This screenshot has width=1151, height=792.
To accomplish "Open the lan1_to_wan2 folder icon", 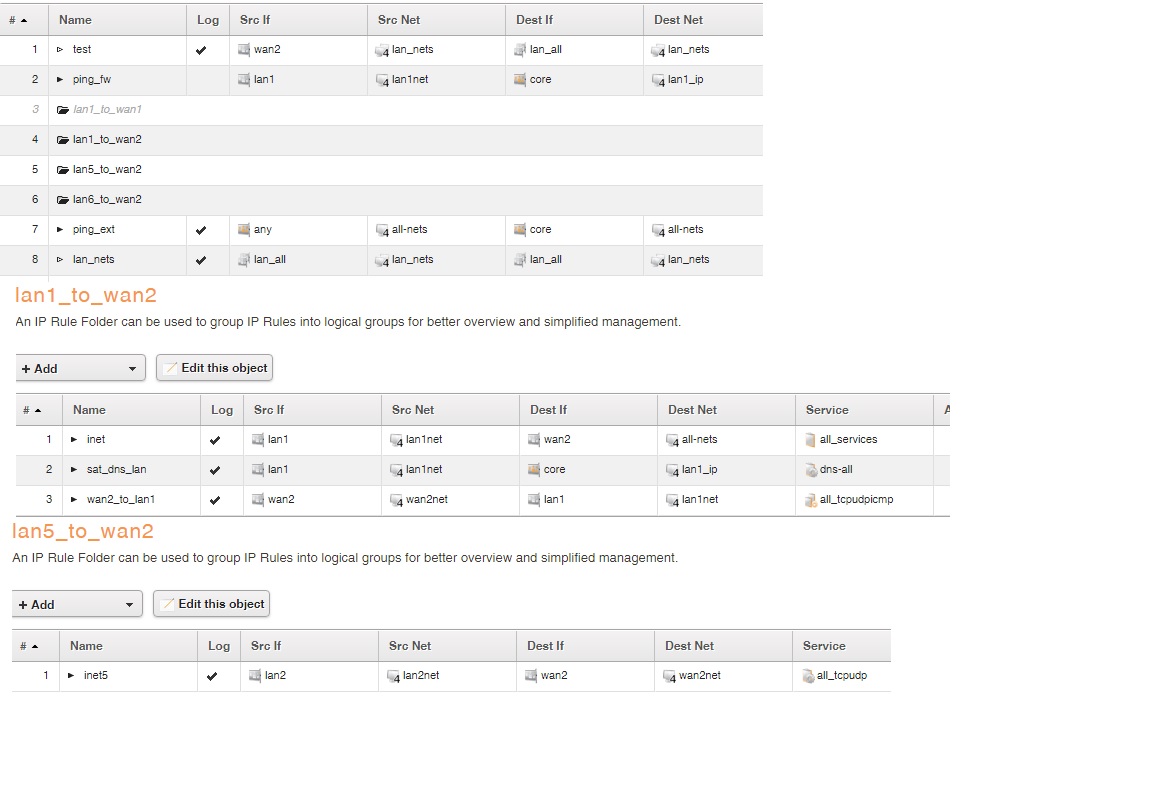I will pos(63,140).
